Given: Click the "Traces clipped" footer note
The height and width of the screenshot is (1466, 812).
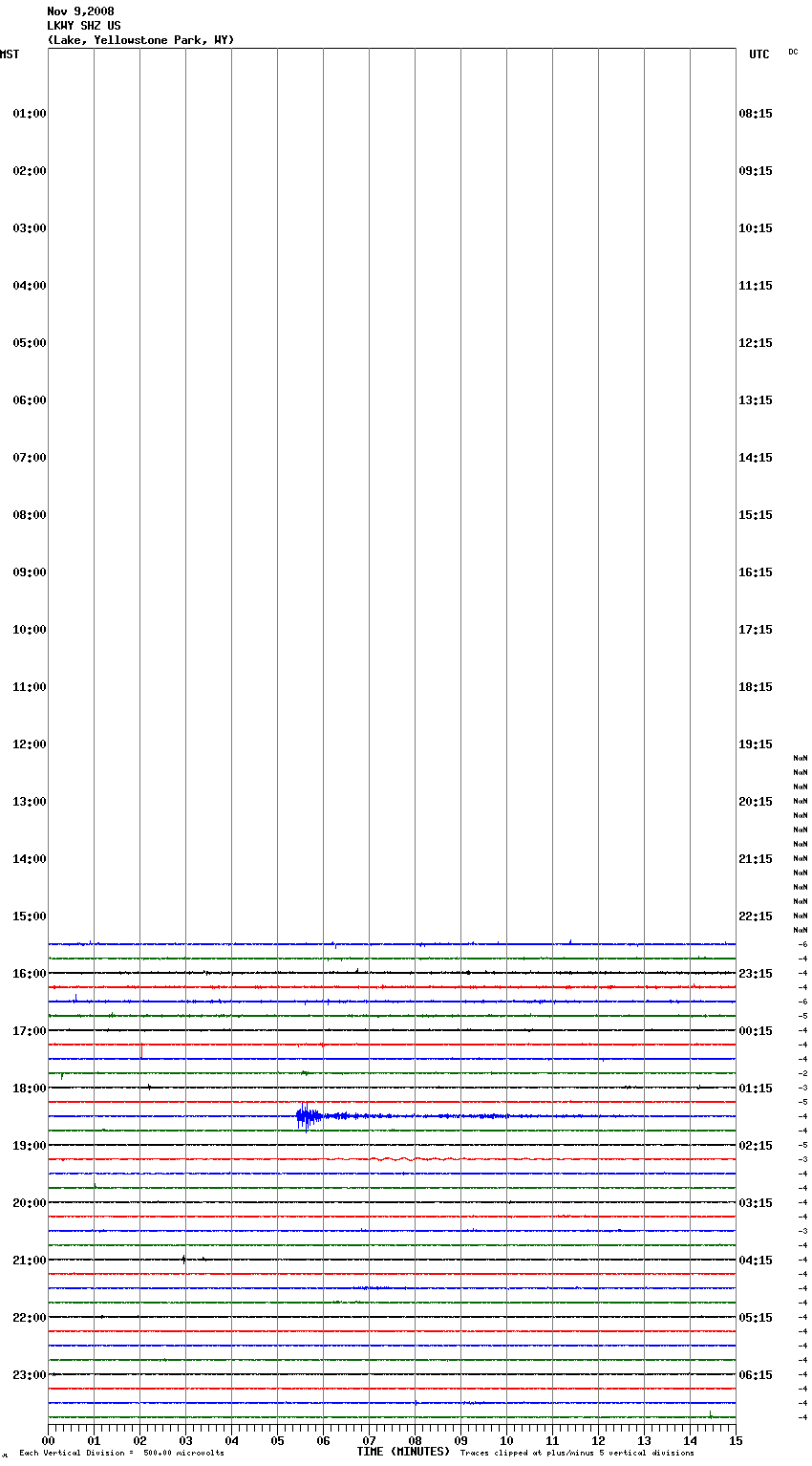Looking at the screenshot, I should 577,1454.
